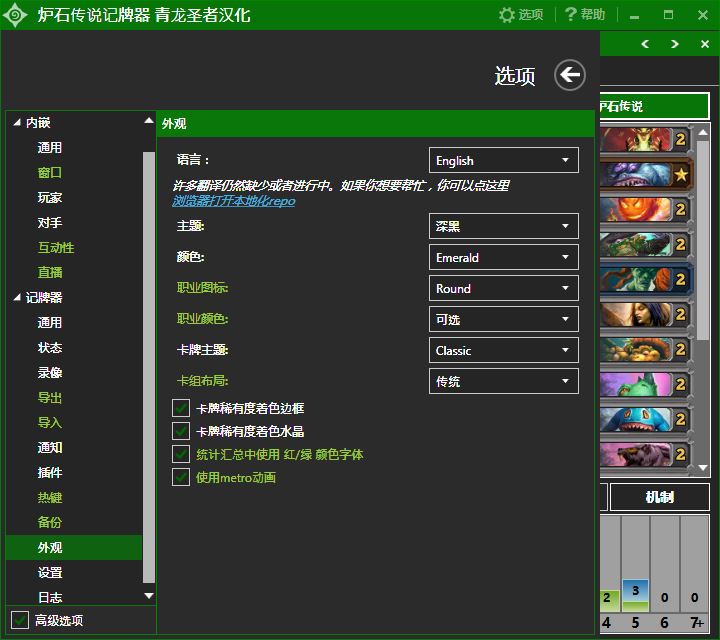Viewport: 720px width, 640px height.
Task: Open the 语言 dropdown showing English
Action: tap(504, 160)
